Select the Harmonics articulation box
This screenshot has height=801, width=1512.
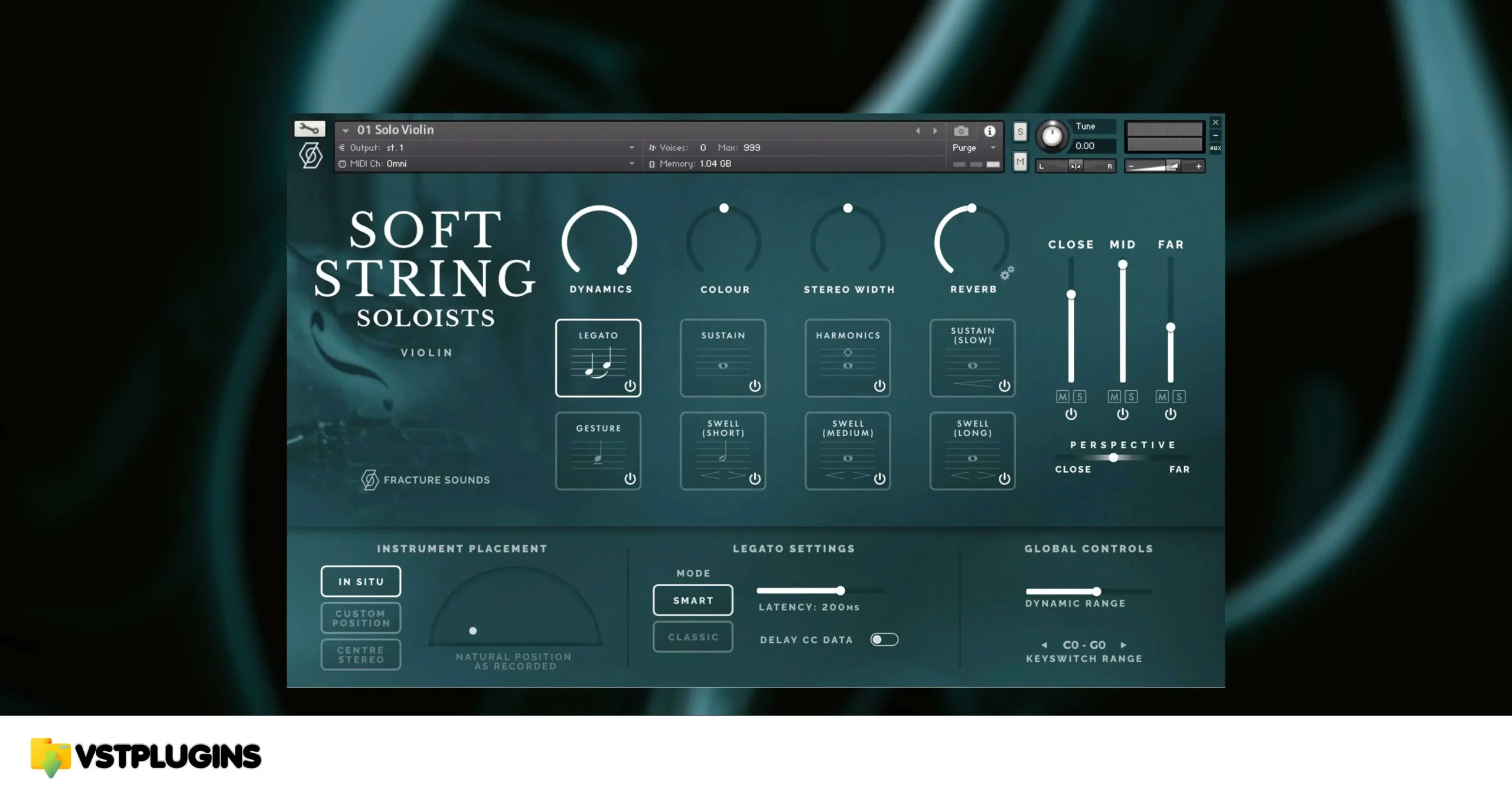(x=848, y=358)
